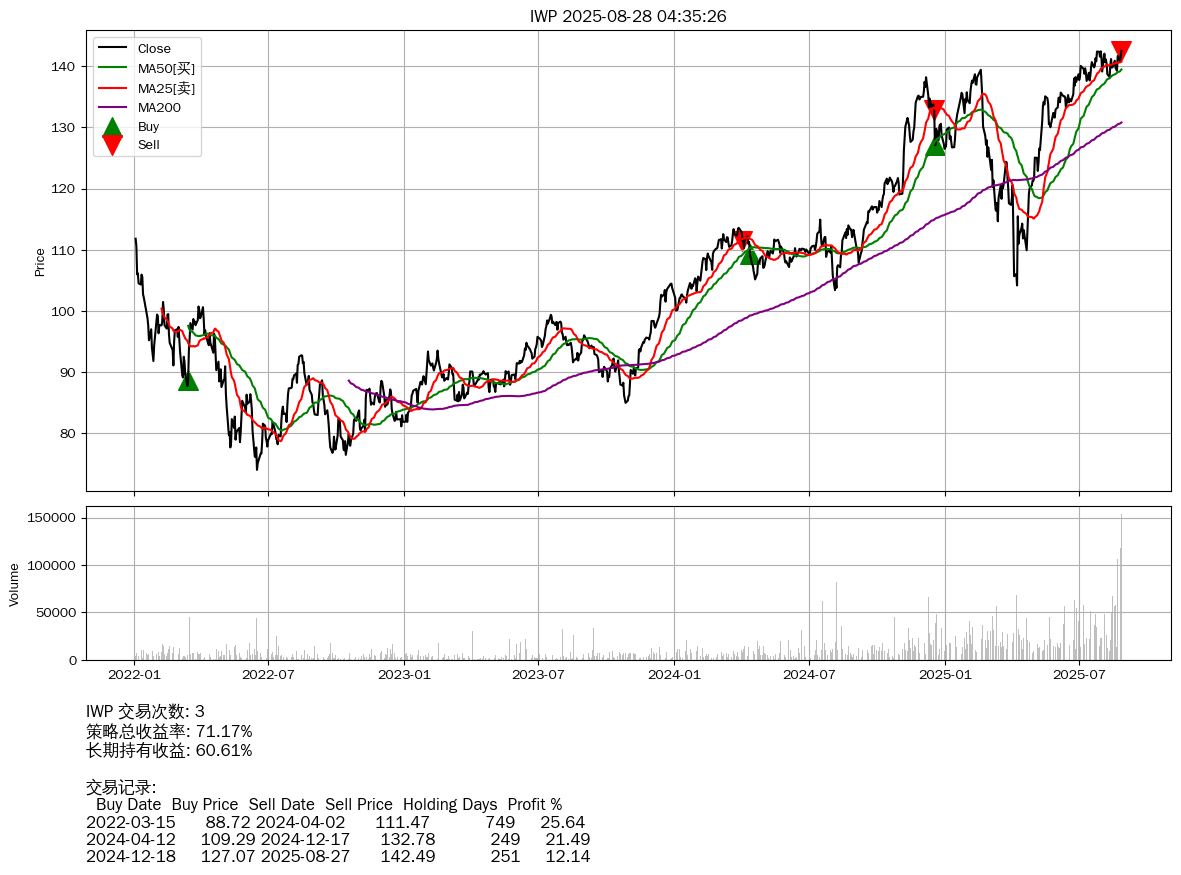
Task: Click the green Buy marker near 2022-03
Action: coord(188,381)
